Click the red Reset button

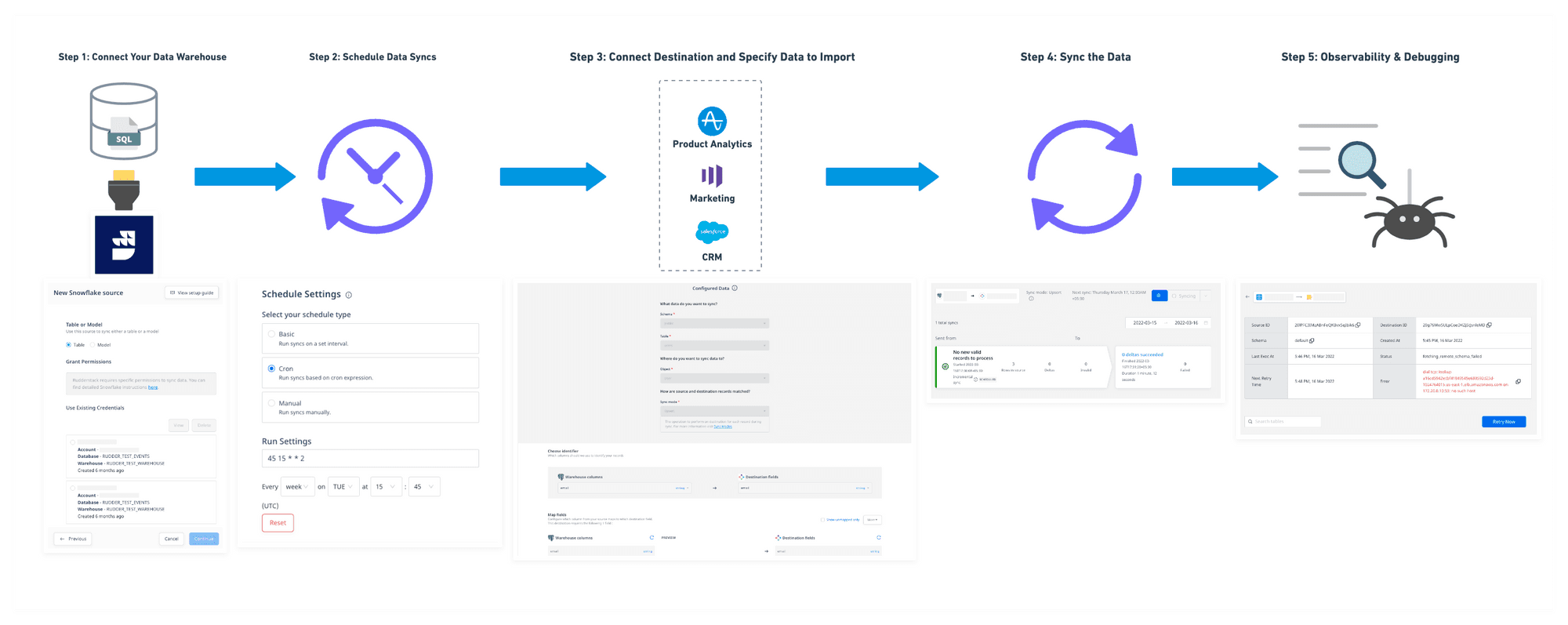tap(278, 523)
